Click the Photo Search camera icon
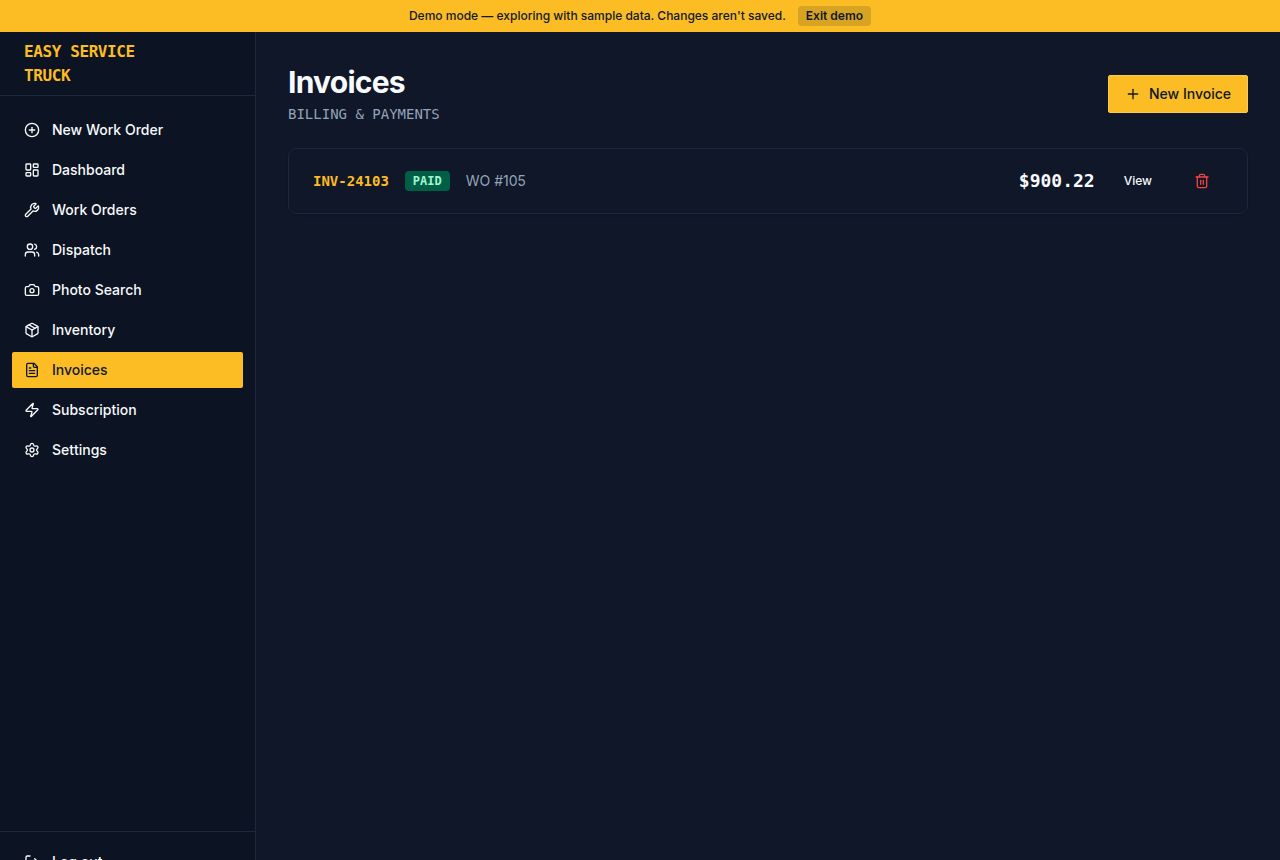 point(32,290)
